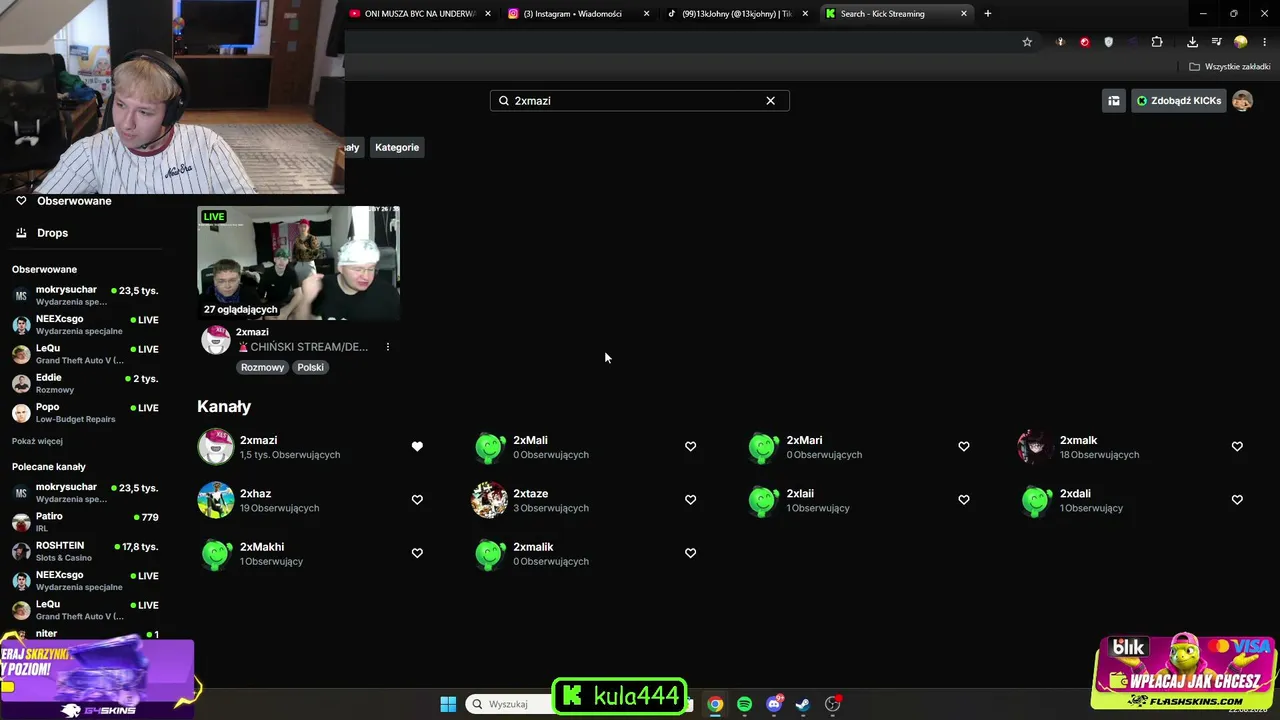The width and height of the screenshot is (1280, 720).
Task: Open a new browser tab
Action: (x=987, y=14)
